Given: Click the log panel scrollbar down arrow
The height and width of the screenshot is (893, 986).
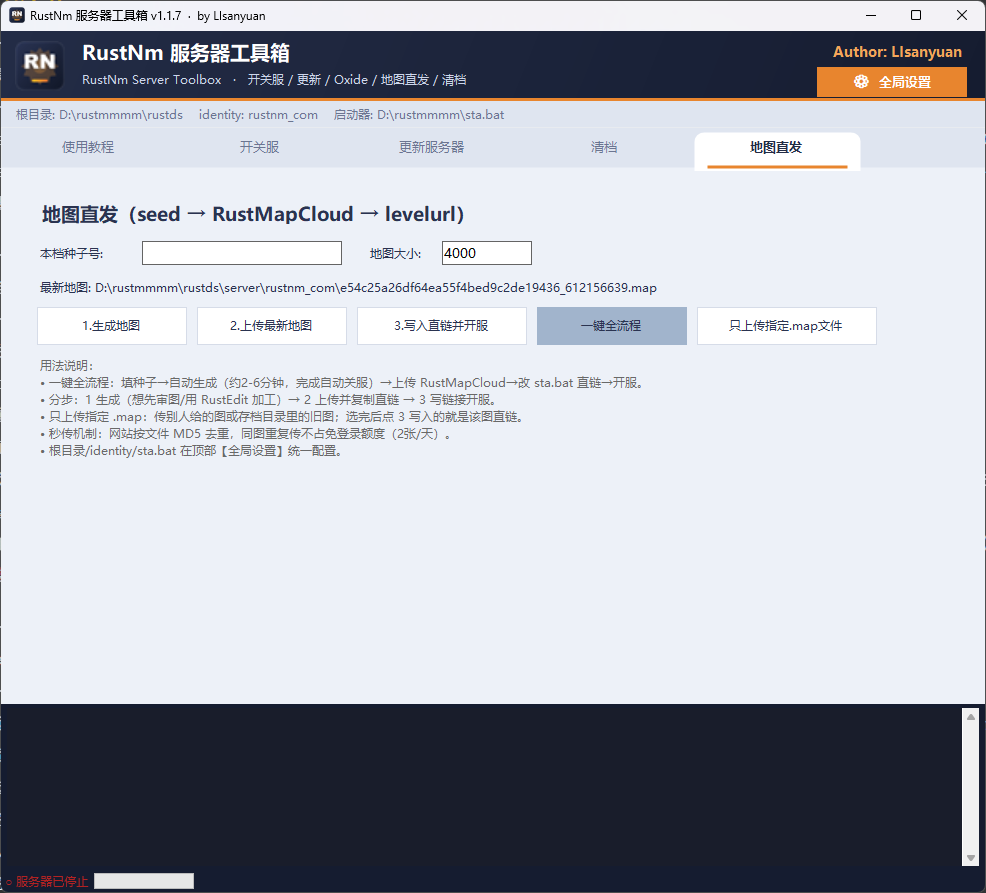Looking at the screenshot, I should click(x=970, y=858).
